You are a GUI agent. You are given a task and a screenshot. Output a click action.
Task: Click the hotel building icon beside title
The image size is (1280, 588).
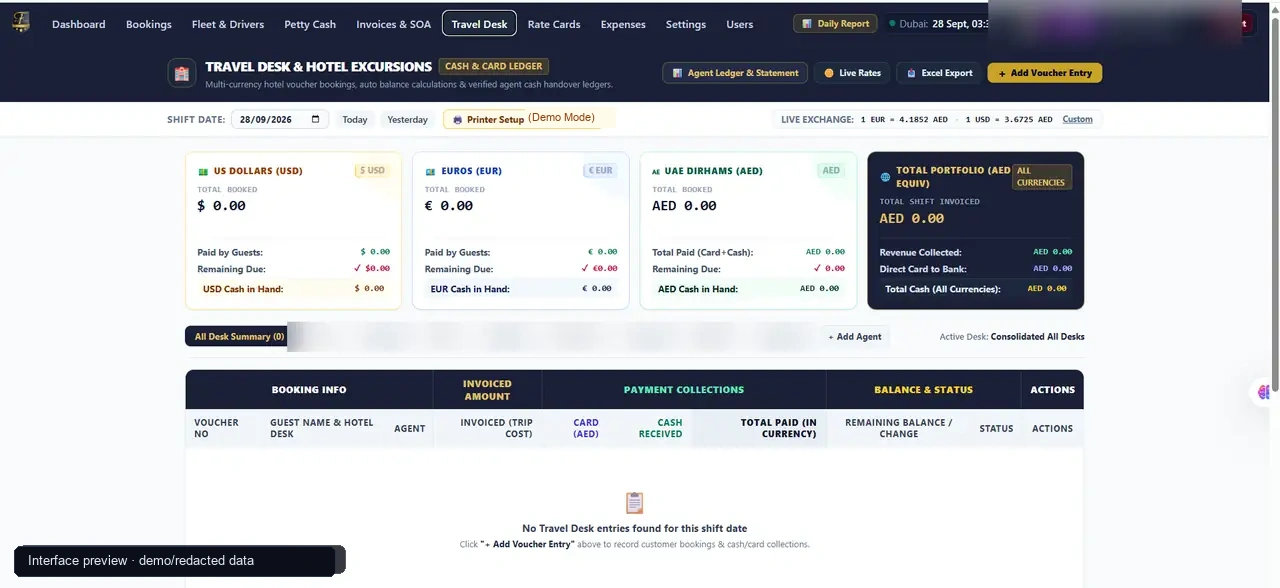pos(181,73)
